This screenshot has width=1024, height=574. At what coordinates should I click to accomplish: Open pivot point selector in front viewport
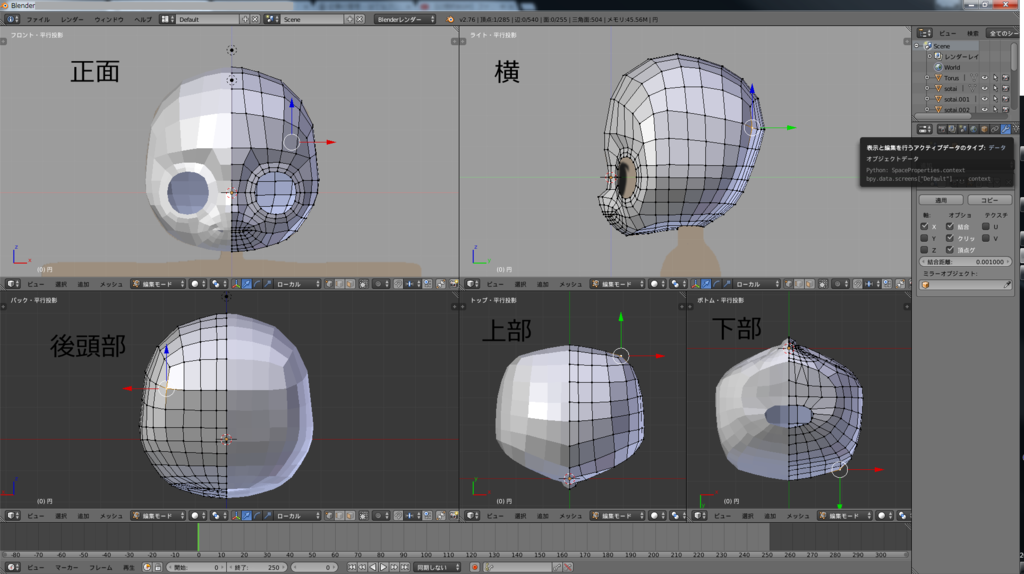(x=219, y=284)
